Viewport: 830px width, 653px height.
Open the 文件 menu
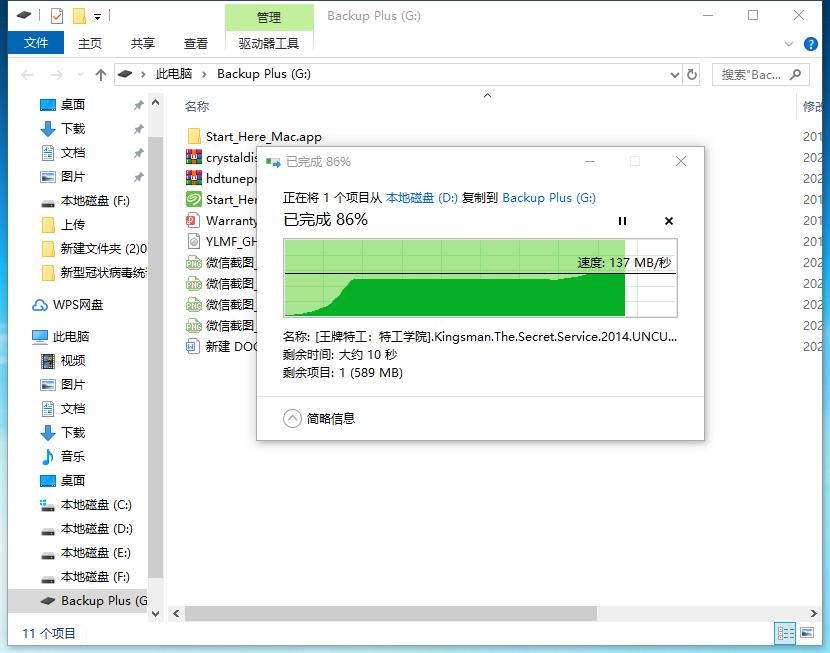tap(36, 43)
